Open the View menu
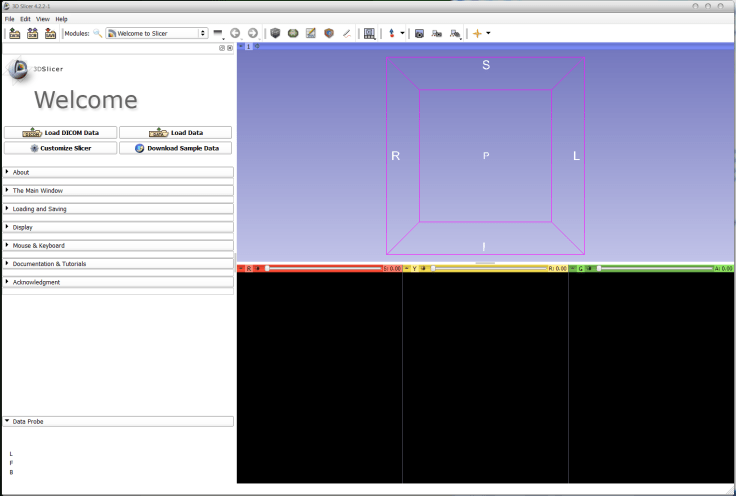This screenshot has width=736, height=496. (43, 19)
